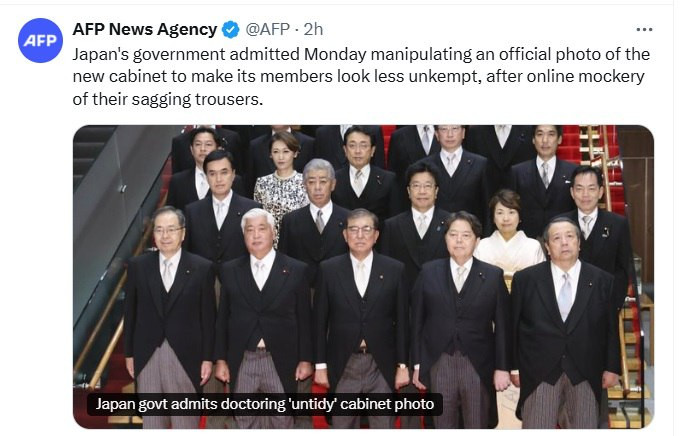692x436 pixels.
Task: Click the word 'Monday' in the tweet
Action: click(335, 54)
